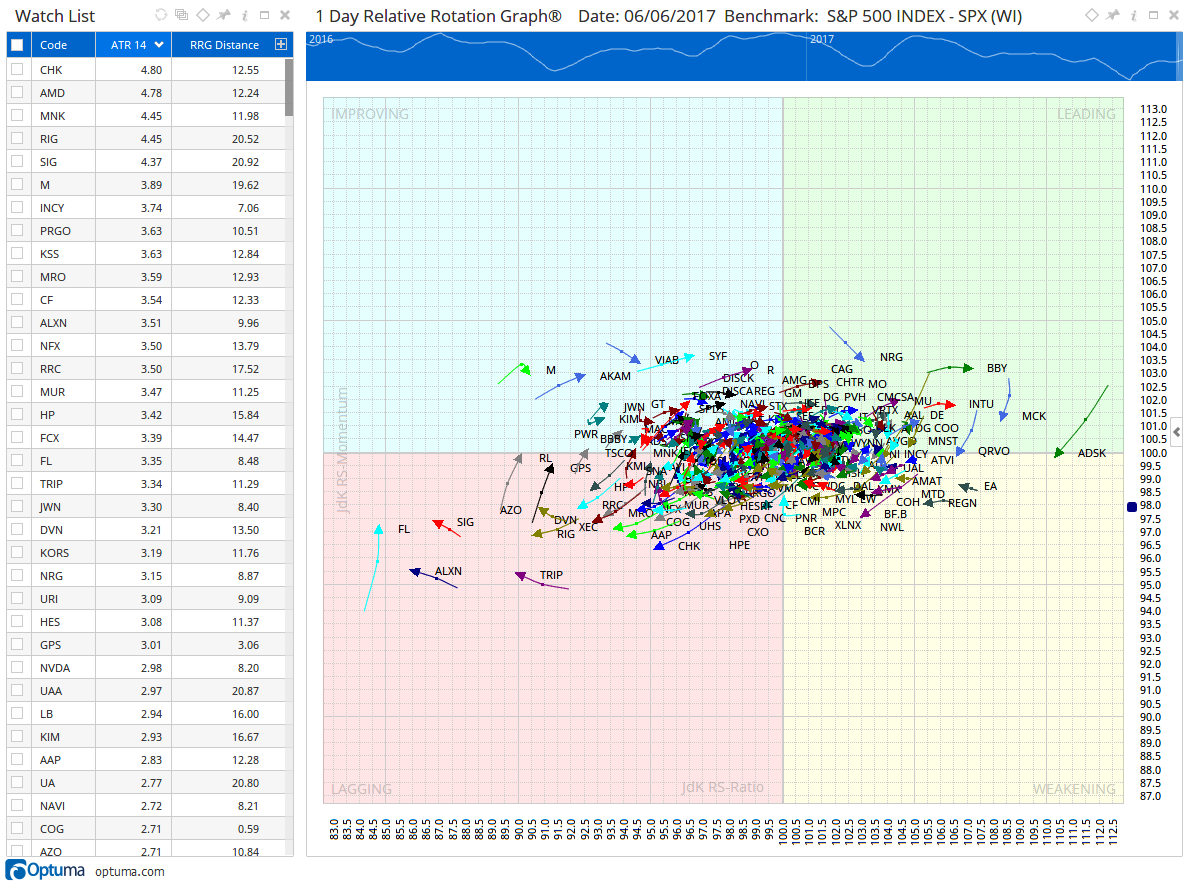Add a column using the plus icon beside RRG Distance

click(x=280, y=44)
